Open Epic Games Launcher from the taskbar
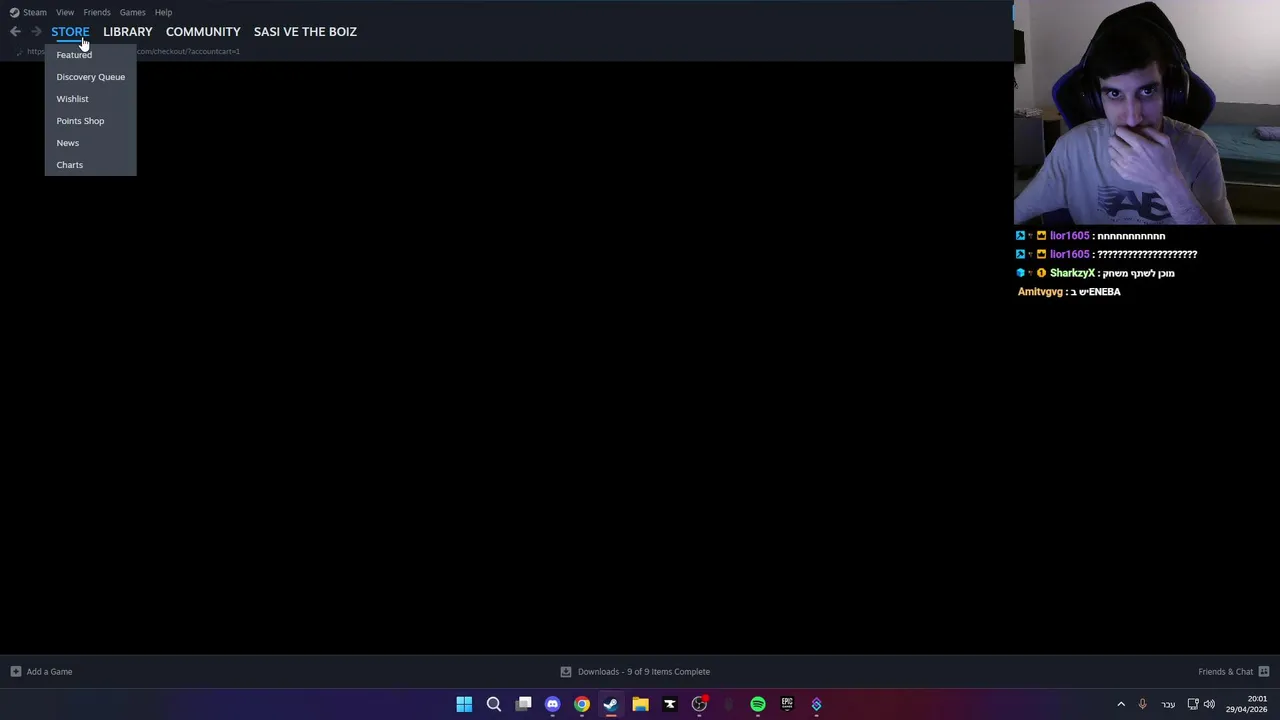Image resolution: width=1280 pixels, height=720 pixels. point(787,704)
